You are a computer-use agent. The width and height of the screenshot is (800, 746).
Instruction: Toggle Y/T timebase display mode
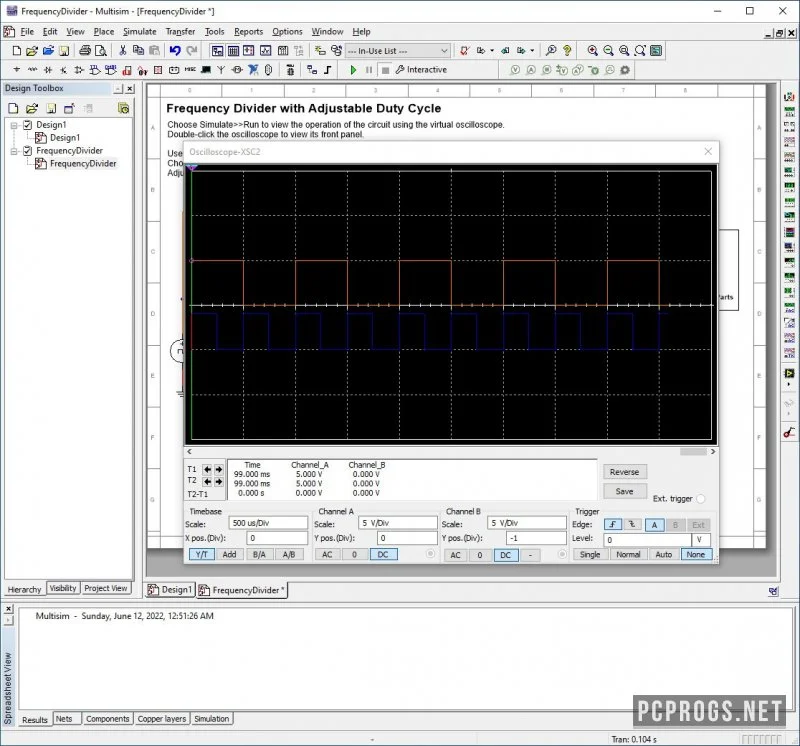point(202,554)
